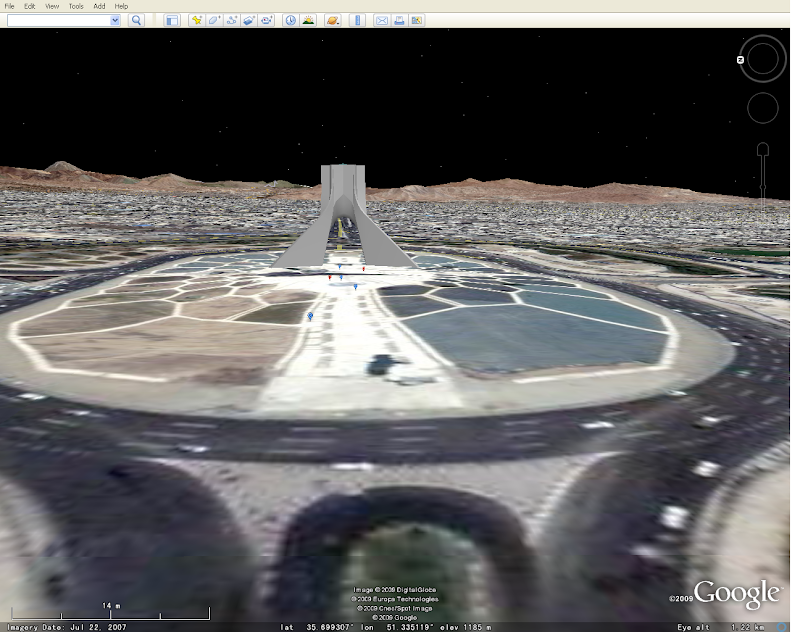Click the Imagery Date: Jul 22, 2007 text

(66, 627)
